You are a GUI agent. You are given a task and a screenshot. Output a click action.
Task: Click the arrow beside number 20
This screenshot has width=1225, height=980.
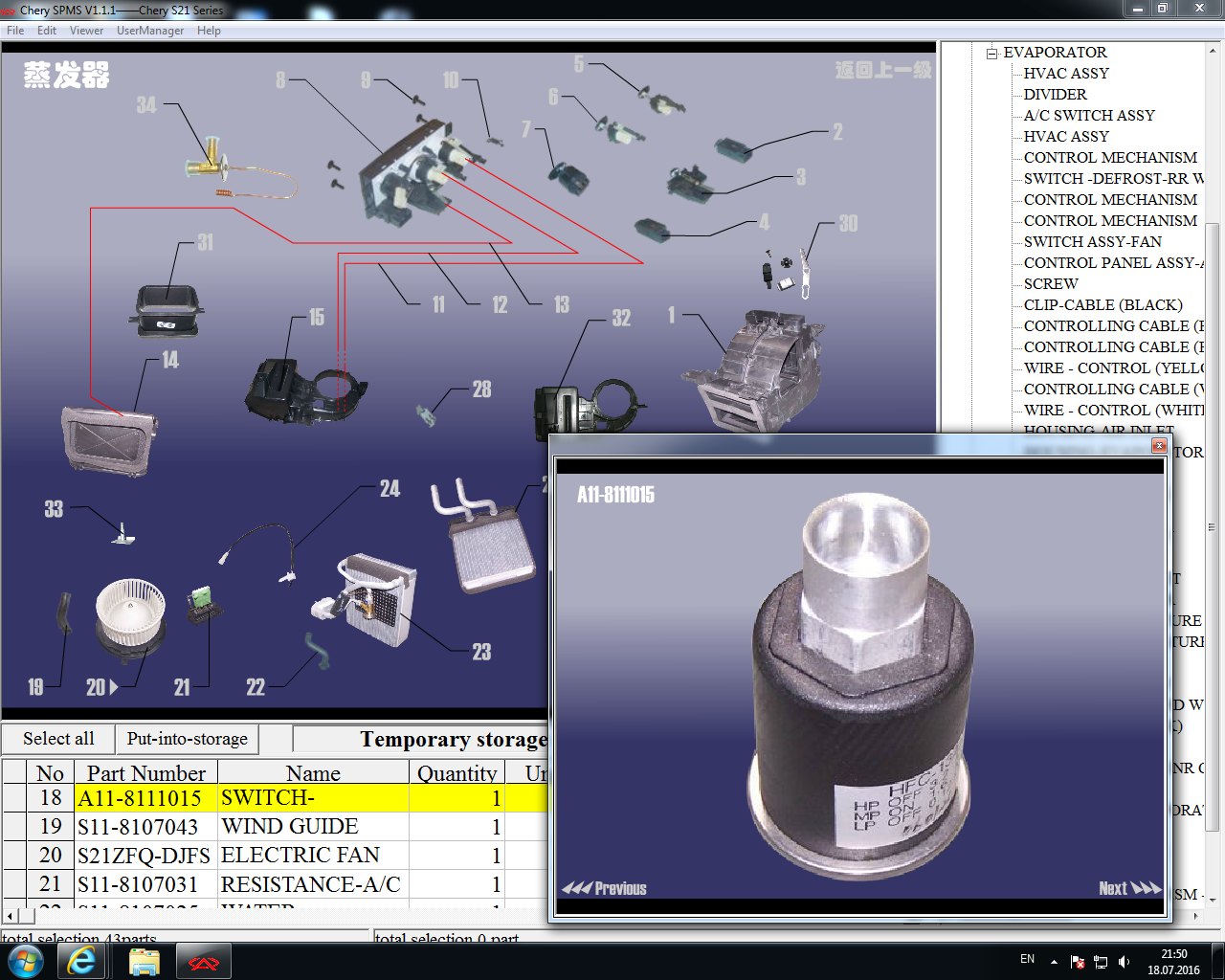114,687
